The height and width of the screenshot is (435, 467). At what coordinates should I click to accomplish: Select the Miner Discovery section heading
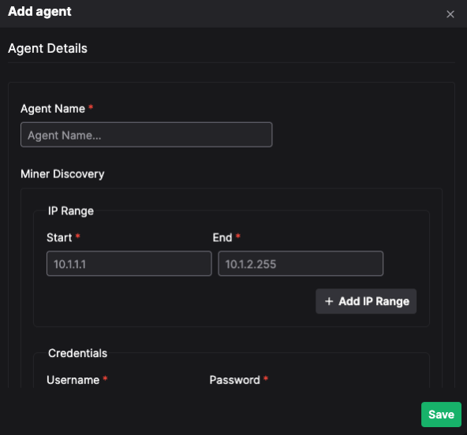click(x=62, y=174)
